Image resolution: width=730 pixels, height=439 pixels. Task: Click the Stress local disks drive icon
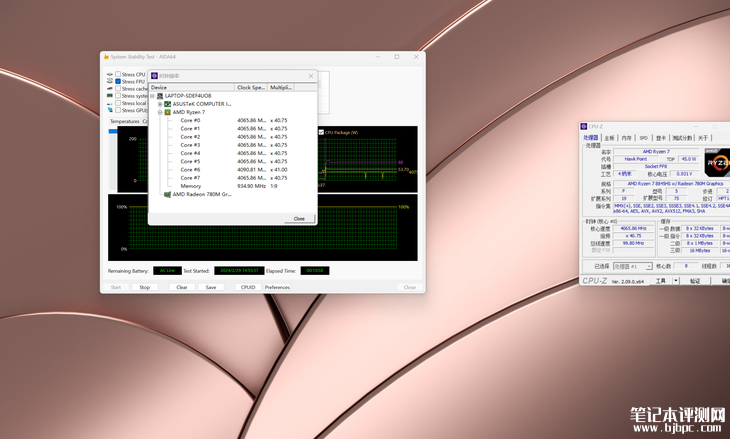pyautogui.click(x=110, y=103)
